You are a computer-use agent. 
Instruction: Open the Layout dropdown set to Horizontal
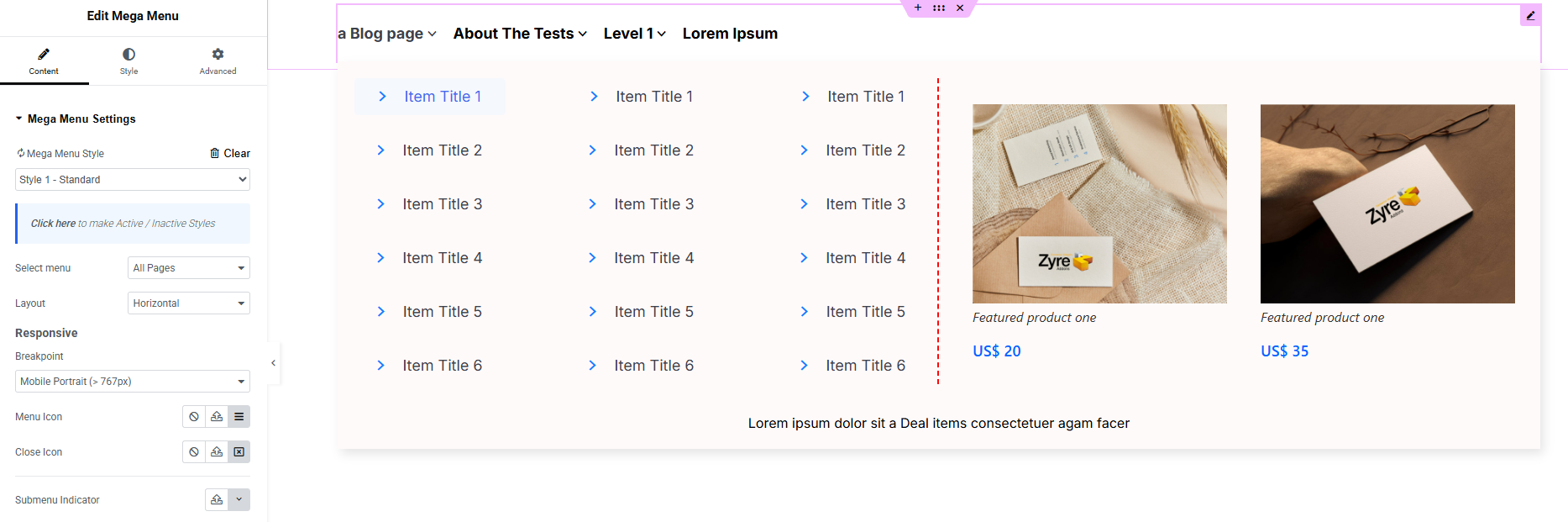click(188, 303)
